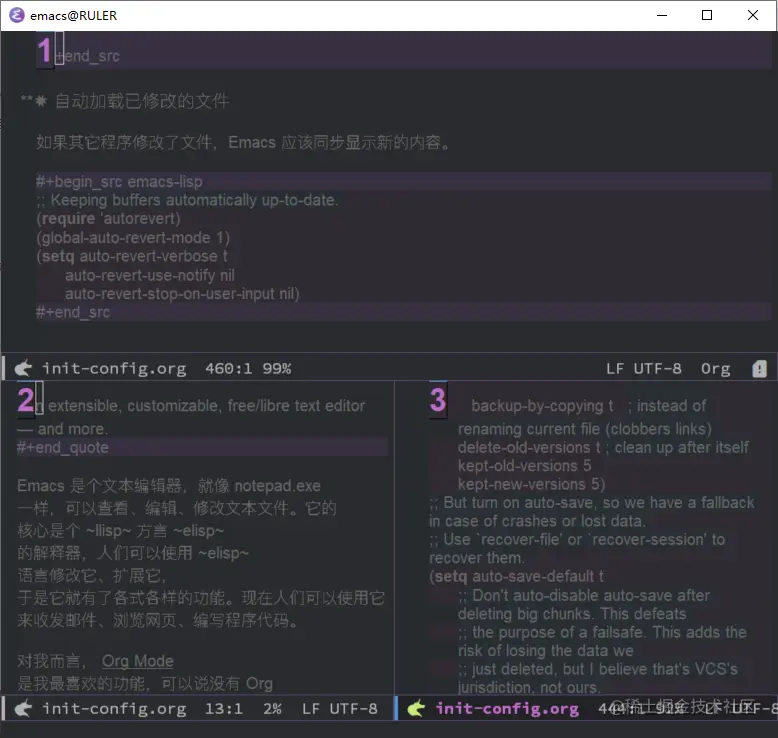
Task: Click the auto-revert-use-notify nil line
Action: coord(150,275)
